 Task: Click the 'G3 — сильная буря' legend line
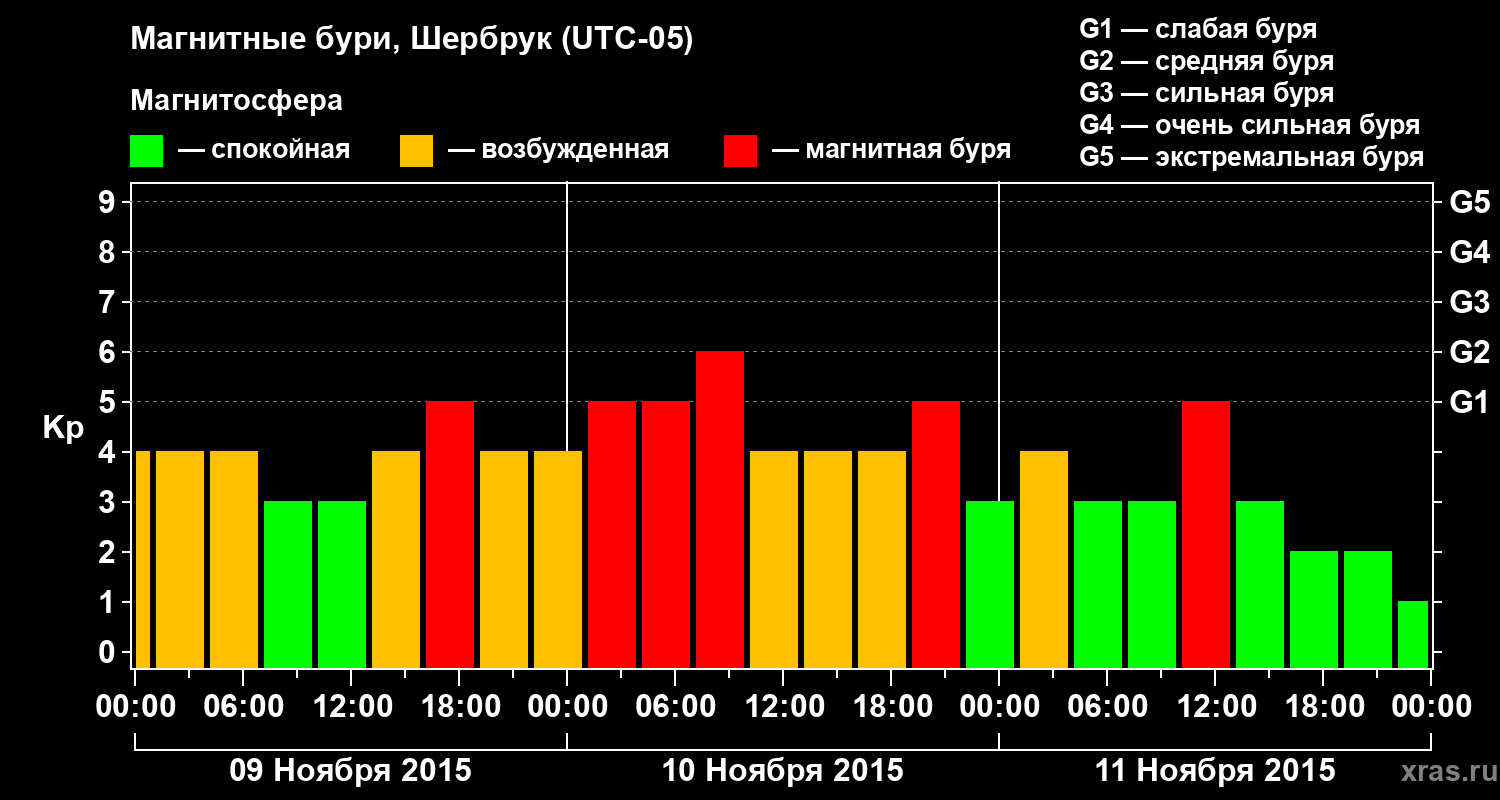1206,93
